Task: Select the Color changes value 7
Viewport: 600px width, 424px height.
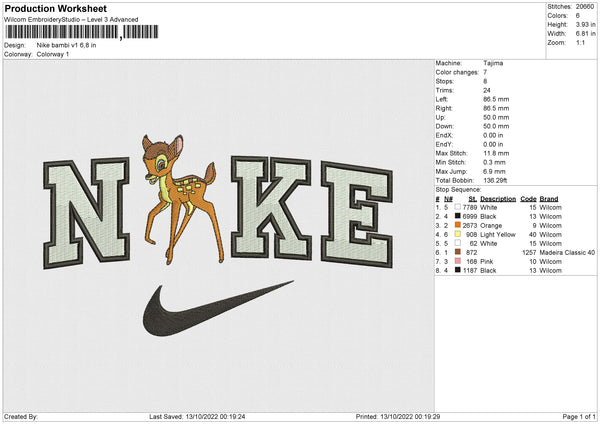Action: [x=485, y=72]
